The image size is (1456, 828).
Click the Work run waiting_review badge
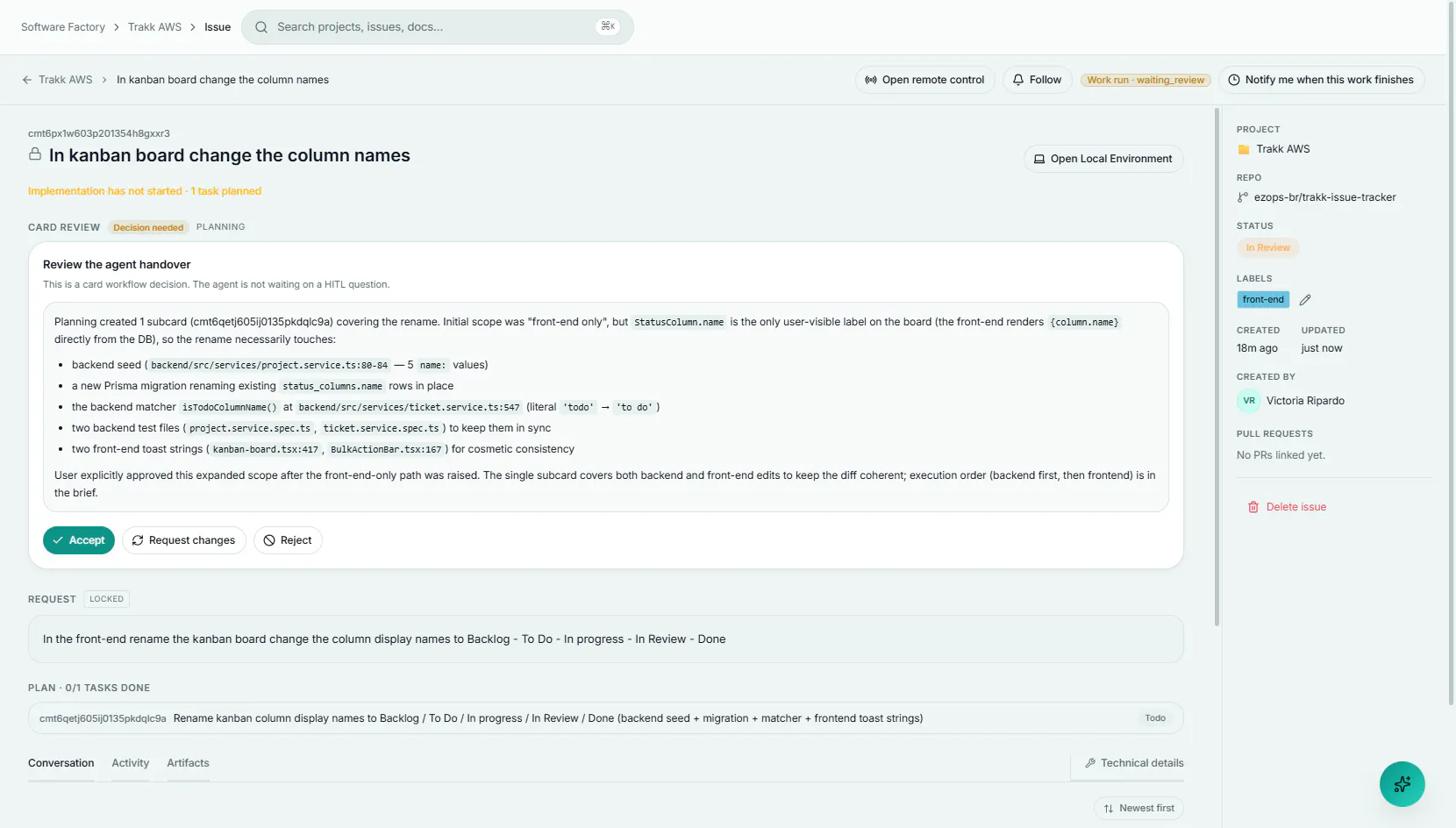pyautogui.click(x=1146, y=80)
